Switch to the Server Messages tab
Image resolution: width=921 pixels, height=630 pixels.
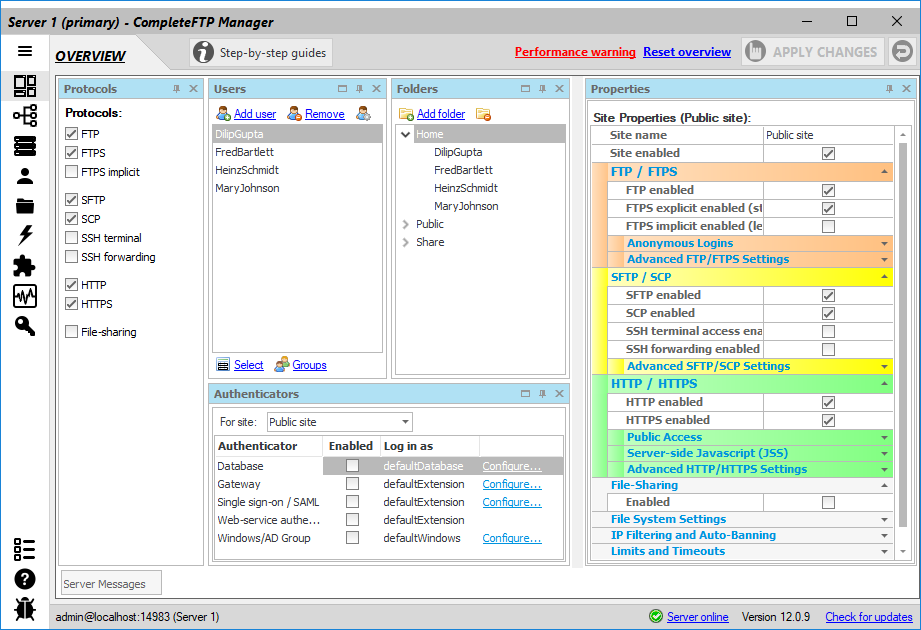(x=104, y=583)
